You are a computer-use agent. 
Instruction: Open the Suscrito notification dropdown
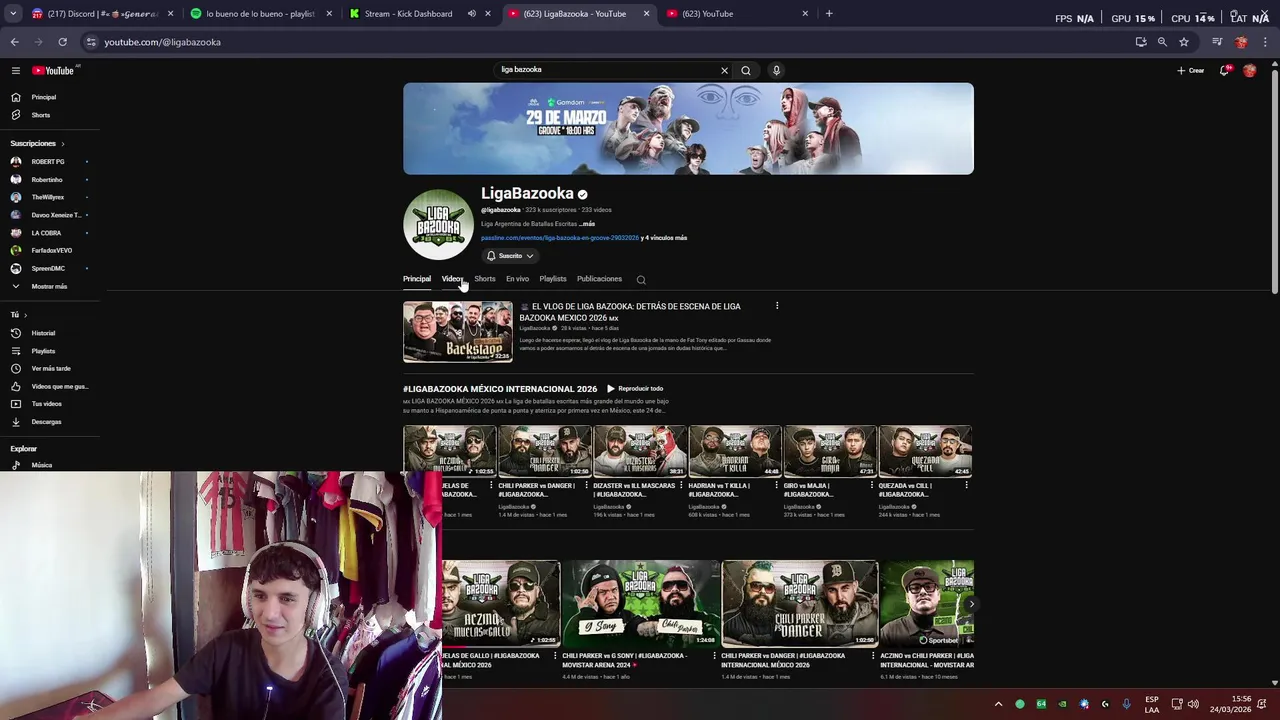click(x=510, y=256)
